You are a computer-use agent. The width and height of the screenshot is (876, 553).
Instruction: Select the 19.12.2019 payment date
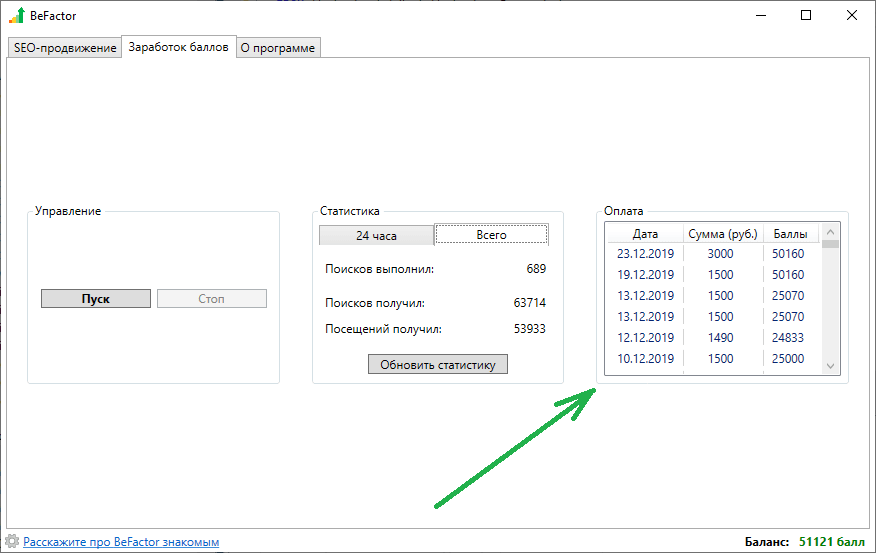click(645, 275)
